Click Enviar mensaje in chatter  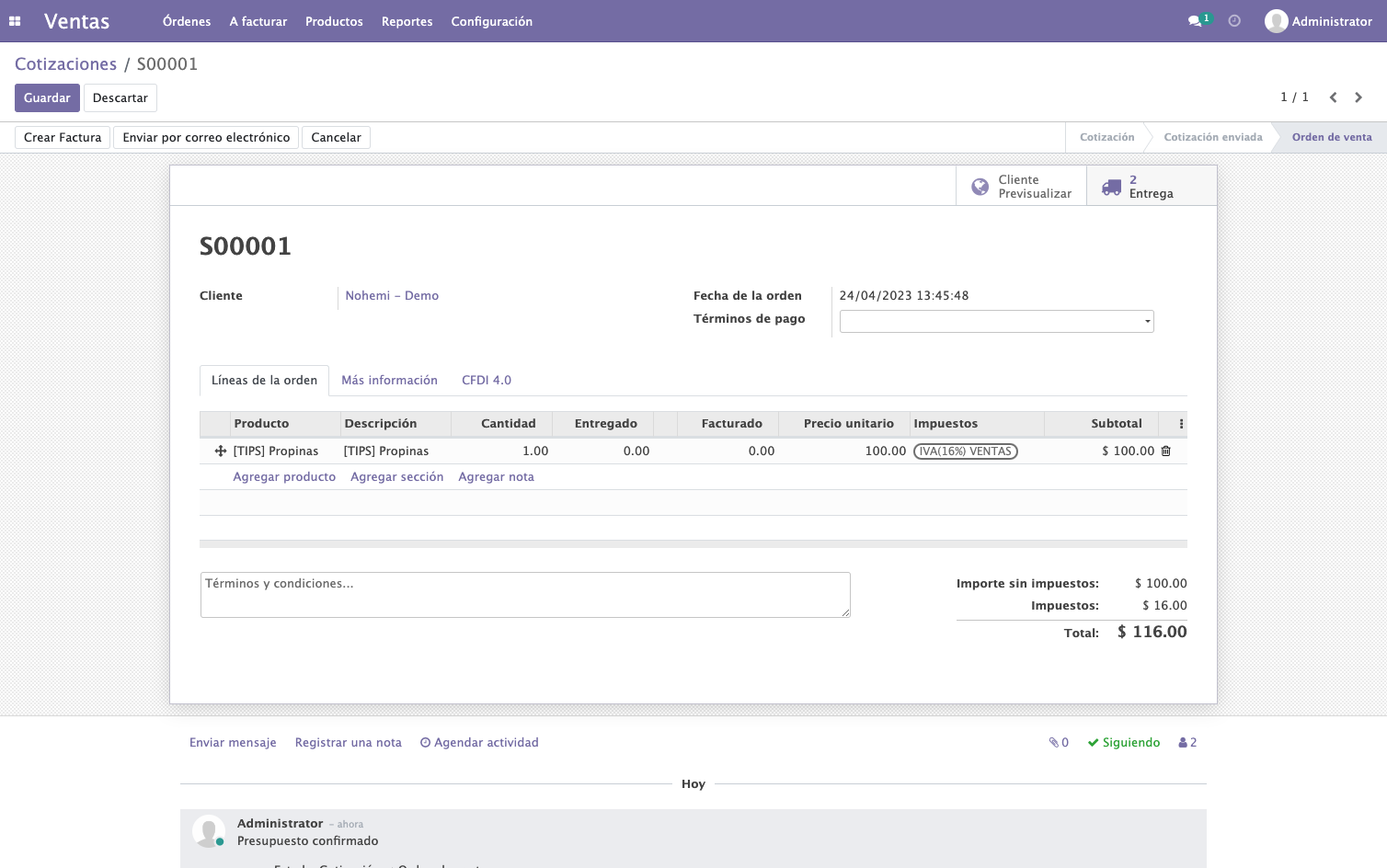click(233, 743)
